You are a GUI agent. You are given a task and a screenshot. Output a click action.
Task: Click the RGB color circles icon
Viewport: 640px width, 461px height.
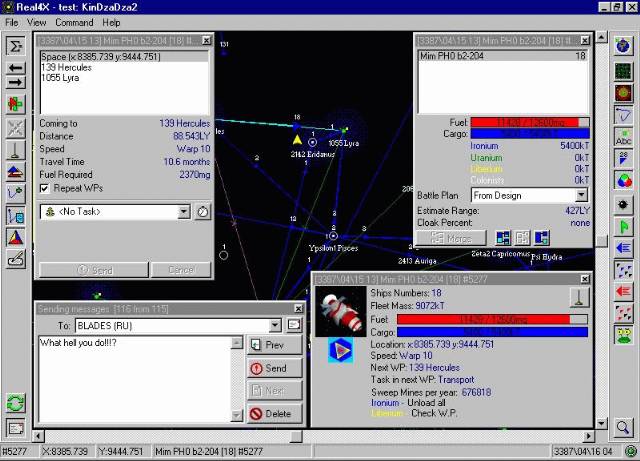point(623,180)
